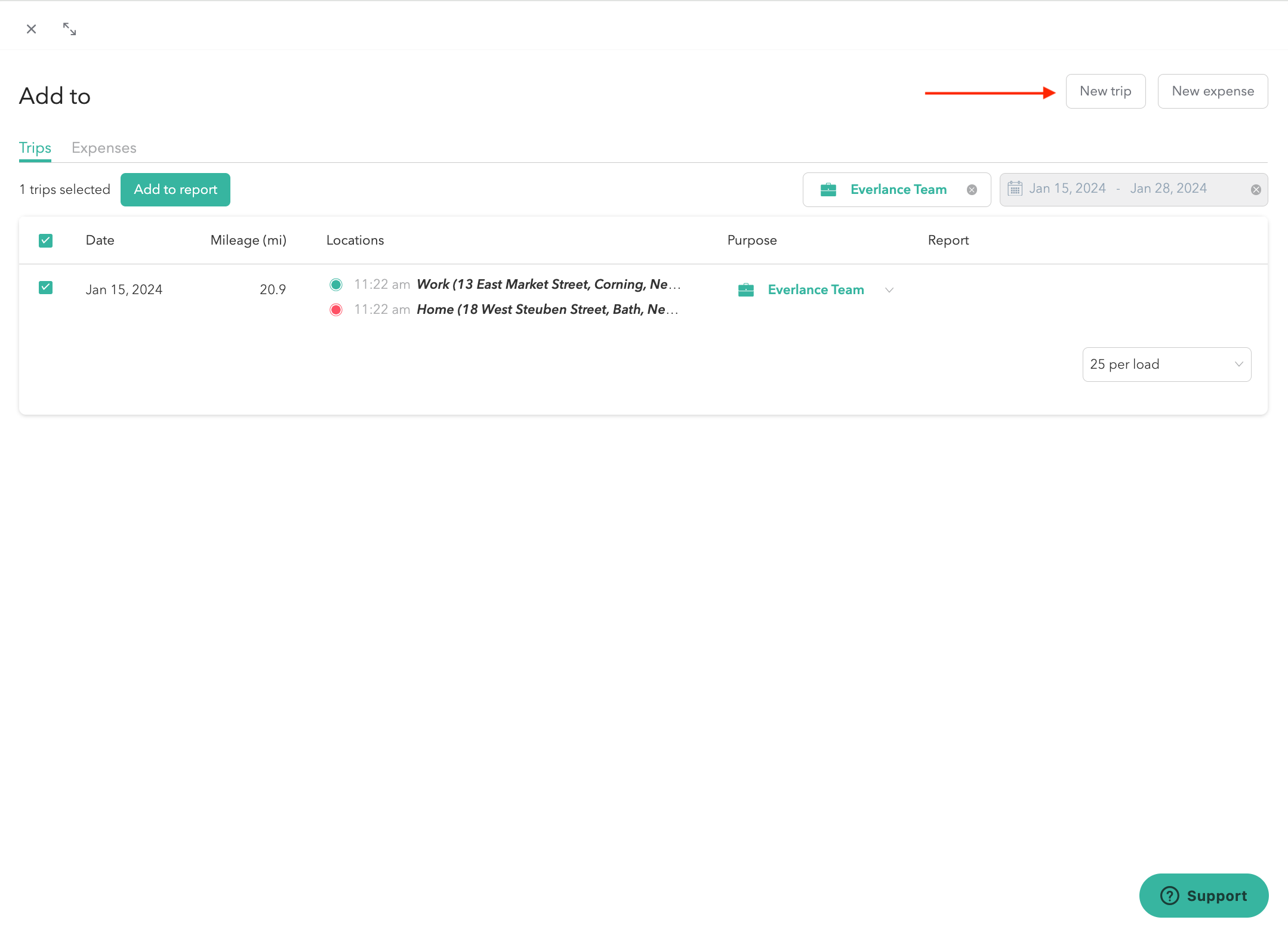
Task: Clear the date range filter
Action: [x=1256, y=190]
